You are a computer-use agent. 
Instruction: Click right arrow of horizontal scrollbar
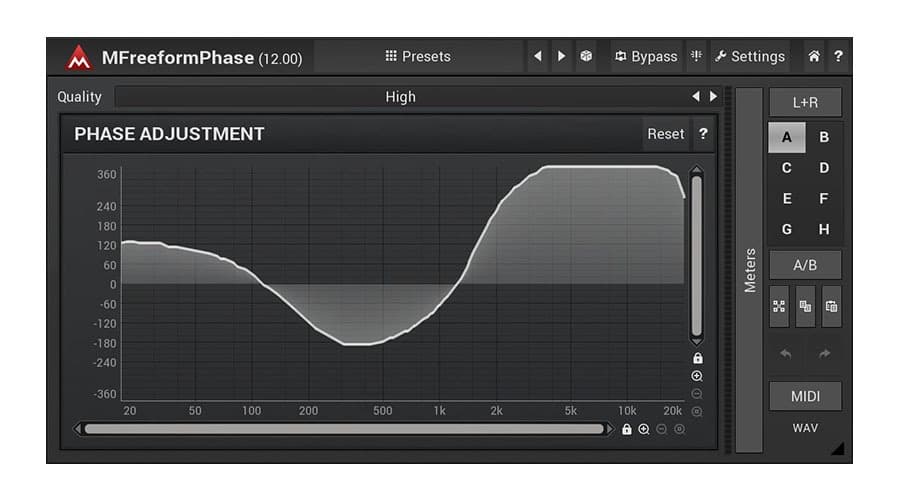tap(610, 429)
